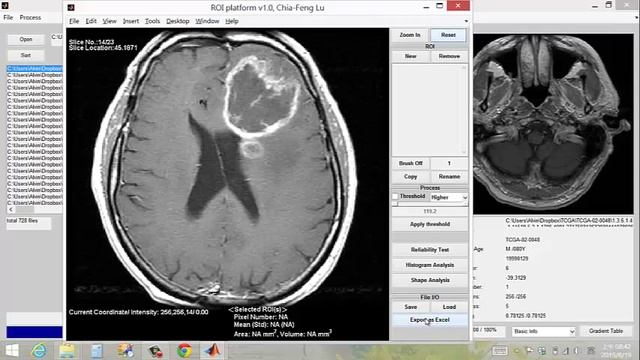Click Open button in background window
640x360 pixels.
26,40
